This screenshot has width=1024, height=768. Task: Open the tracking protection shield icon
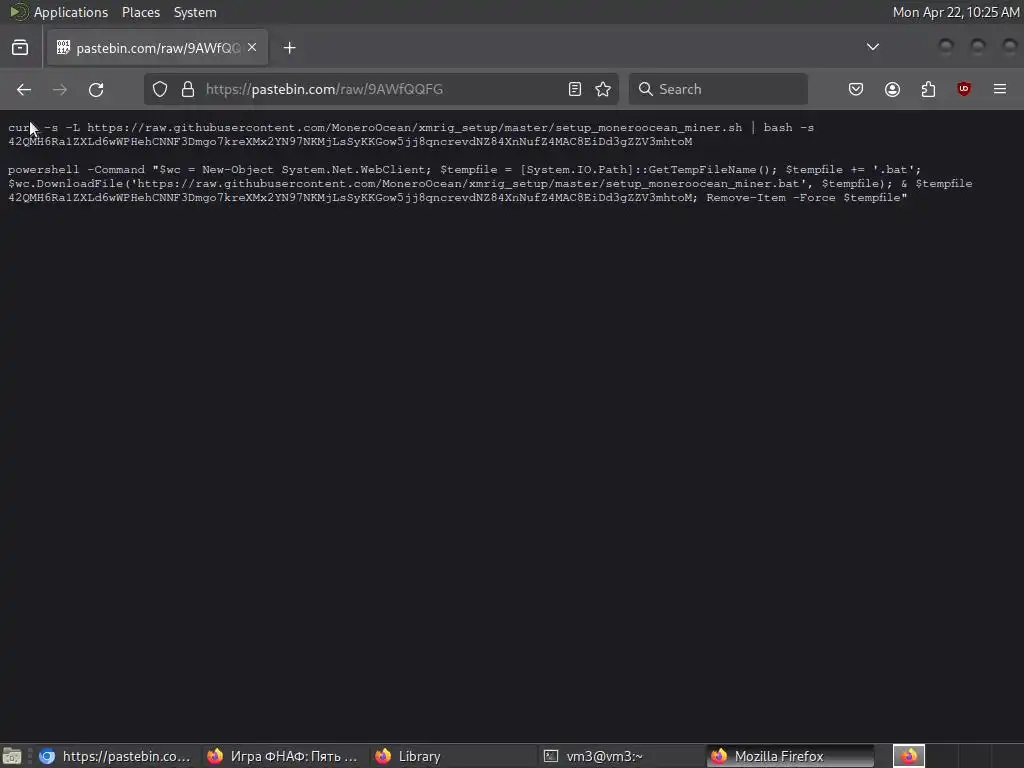[x=160, y=89]
